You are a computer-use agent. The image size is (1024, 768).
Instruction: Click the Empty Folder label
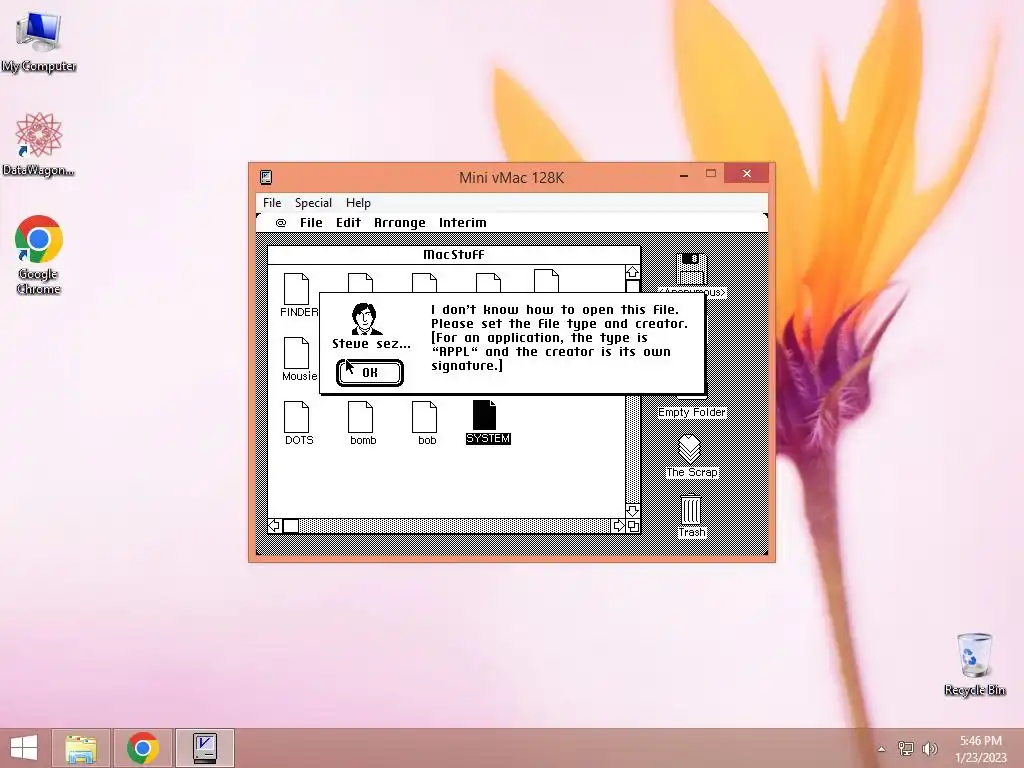pos(692,412)
